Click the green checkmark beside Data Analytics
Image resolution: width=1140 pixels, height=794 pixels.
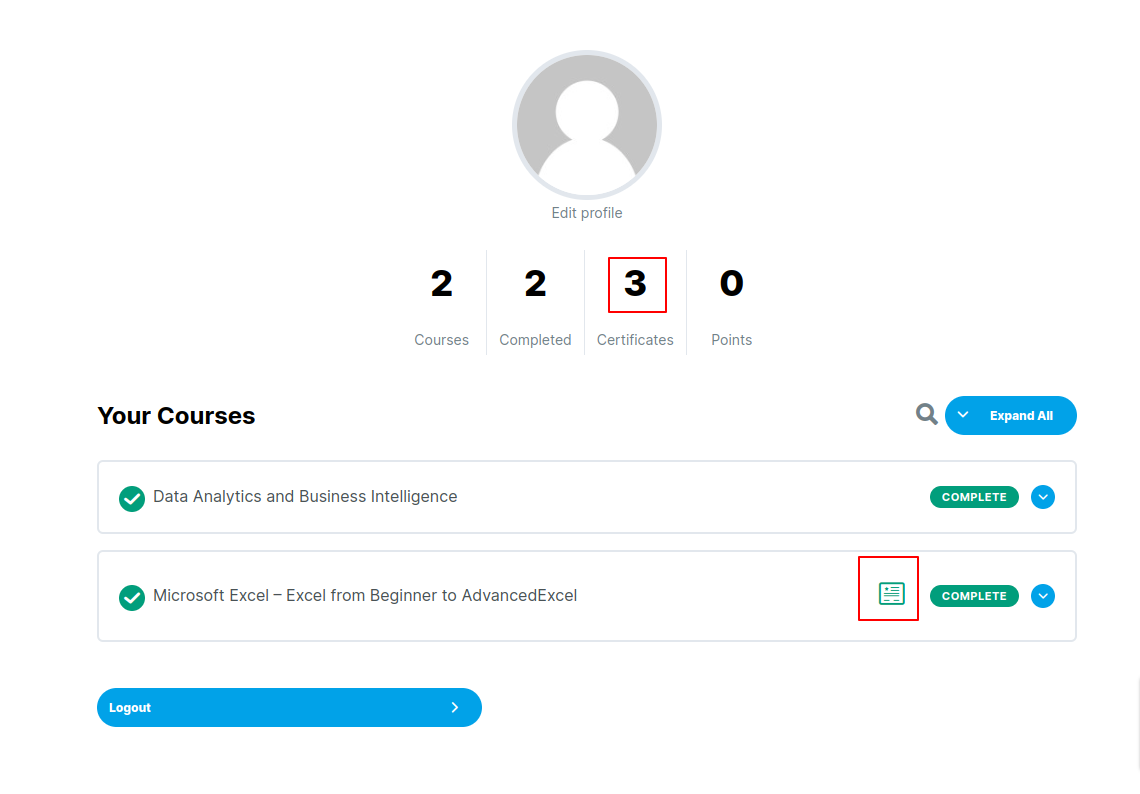point(132,498)
